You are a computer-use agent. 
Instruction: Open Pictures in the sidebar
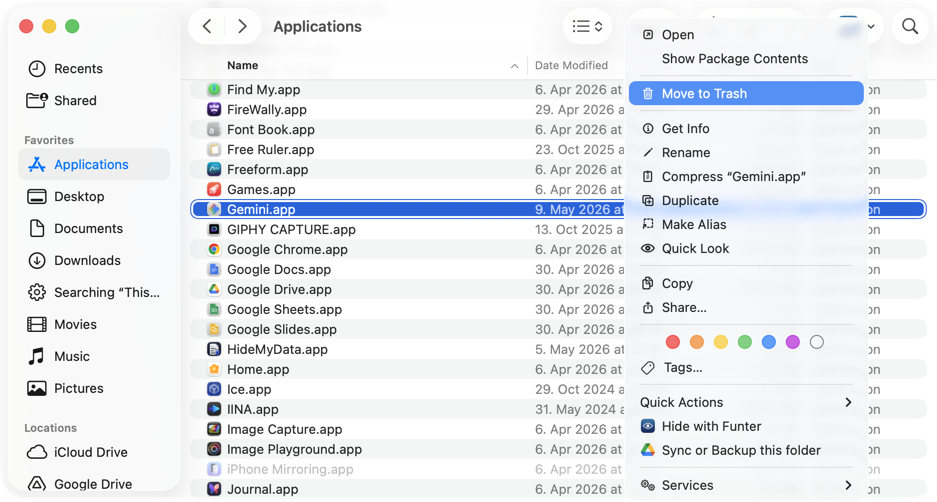click(94, 388)
